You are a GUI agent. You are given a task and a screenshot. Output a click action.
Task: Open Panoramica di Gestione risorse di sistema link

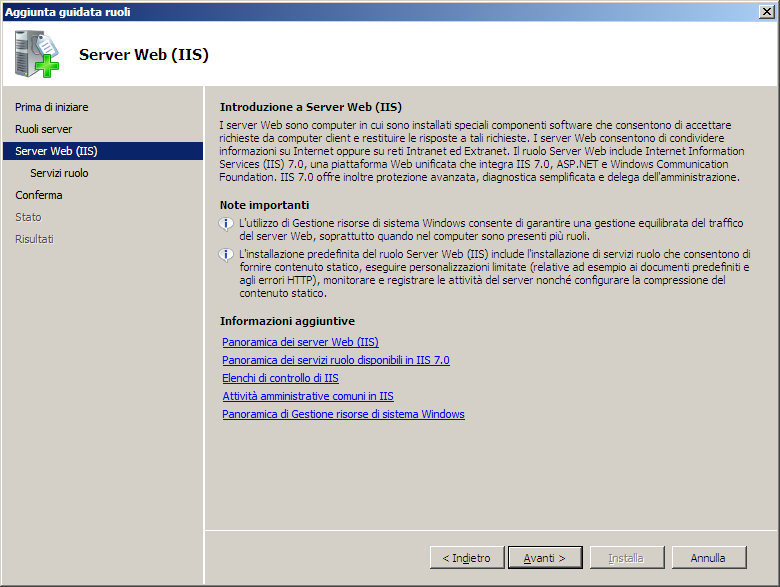point(343,414)
